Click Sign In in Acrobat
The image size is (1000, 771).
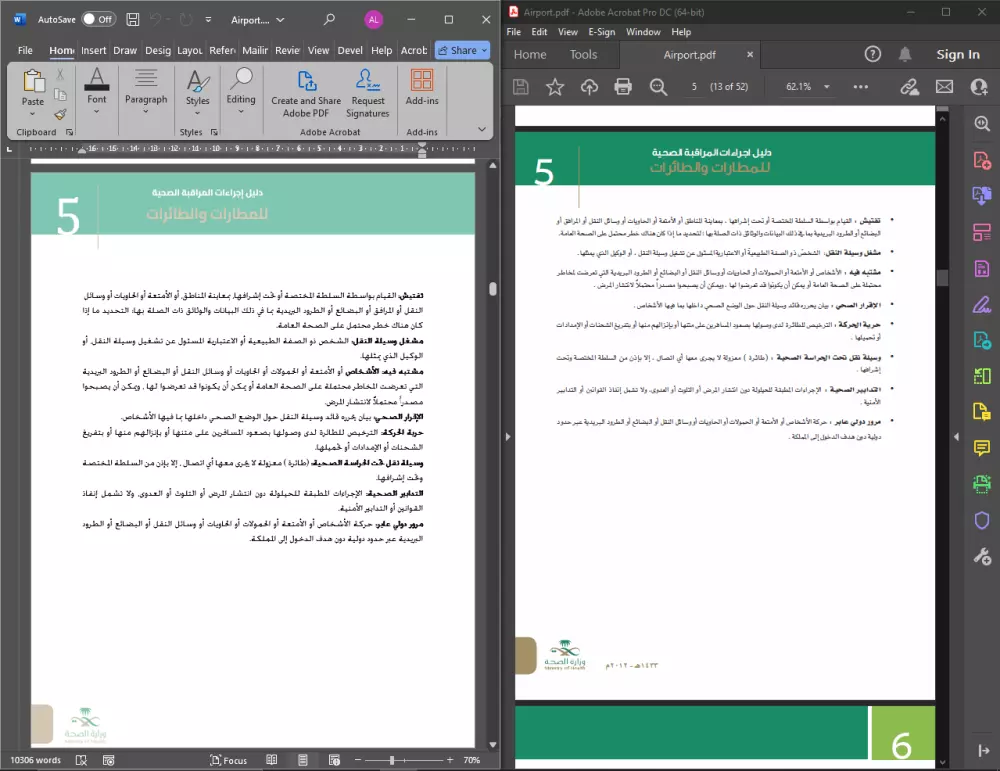(957, 54)
